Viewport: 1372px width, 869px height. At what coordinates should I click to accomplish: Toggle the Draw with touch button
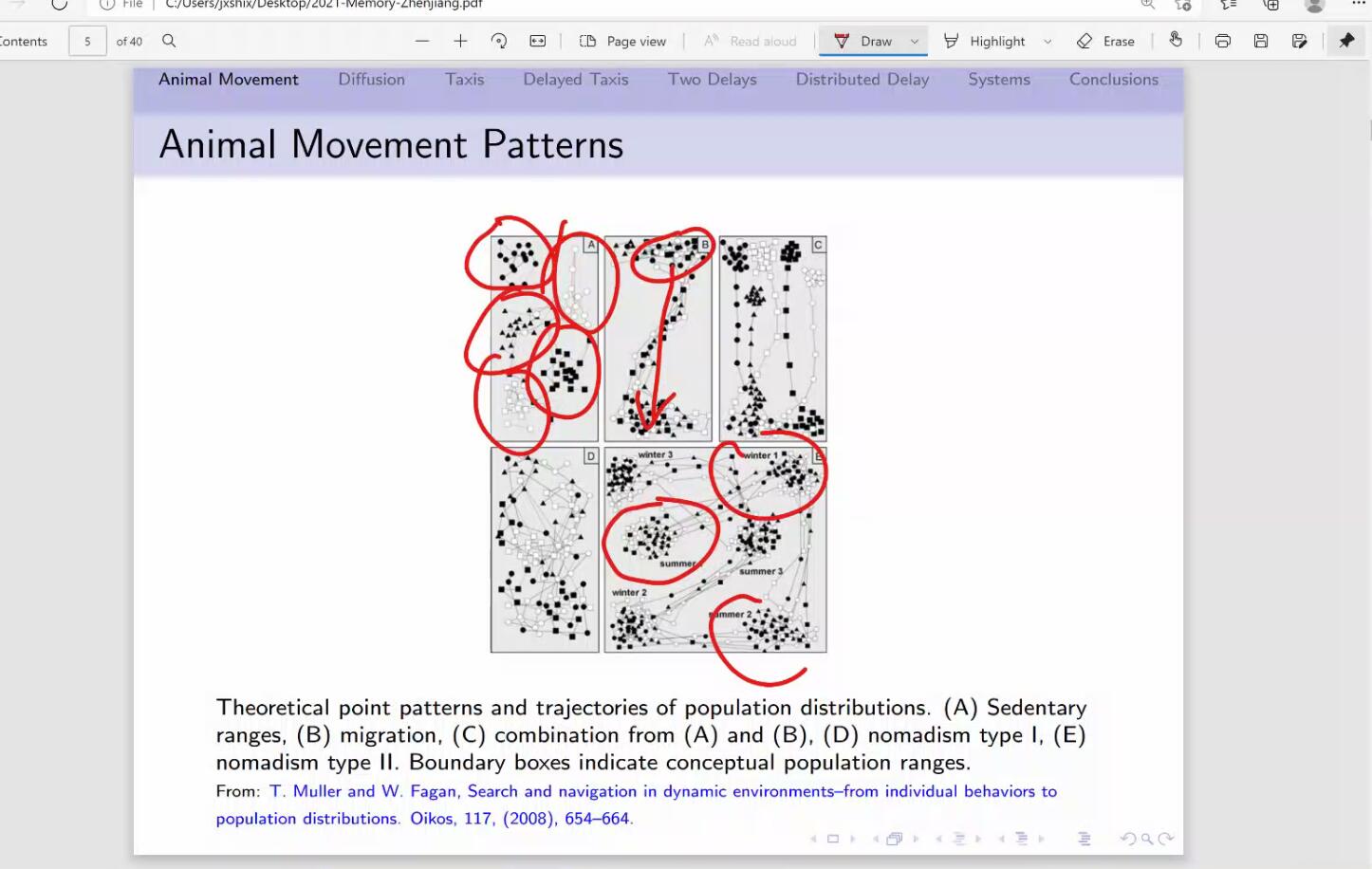point(1176,40)
